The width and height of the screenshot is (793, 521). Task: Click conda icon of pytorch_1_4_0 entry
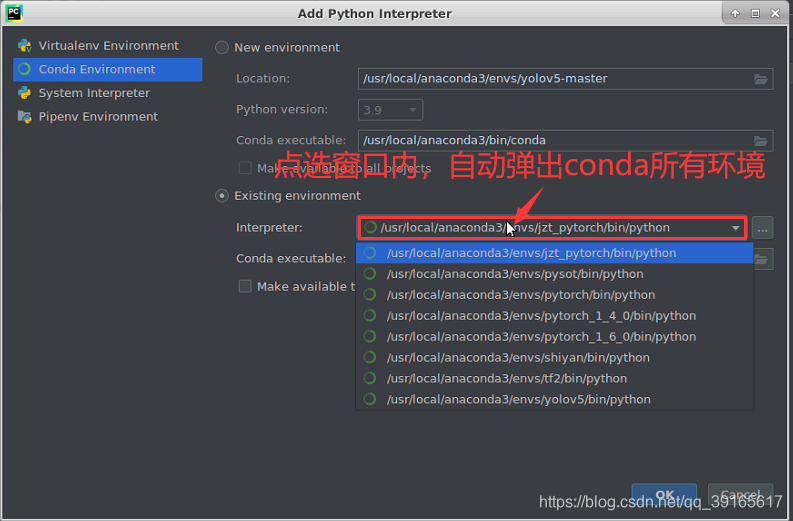(x=370, y=316)
